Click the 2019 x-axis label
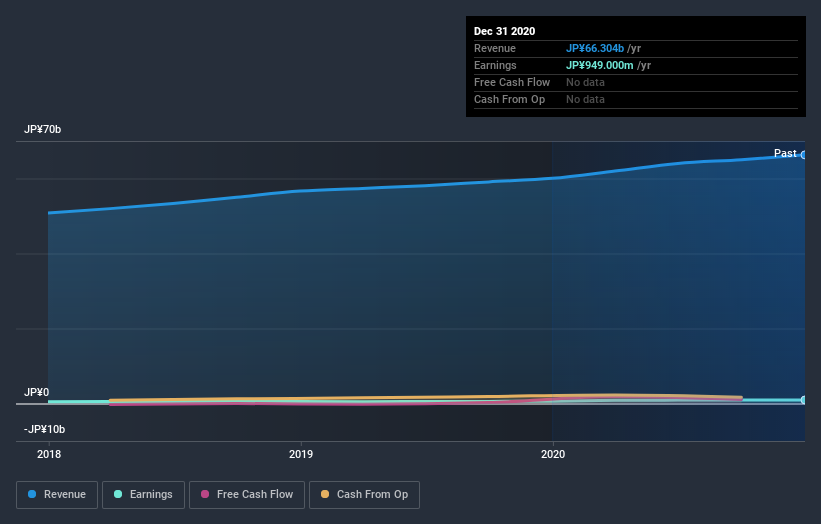Viewport: 821px width, 524px height. click(x=301, y=454)
